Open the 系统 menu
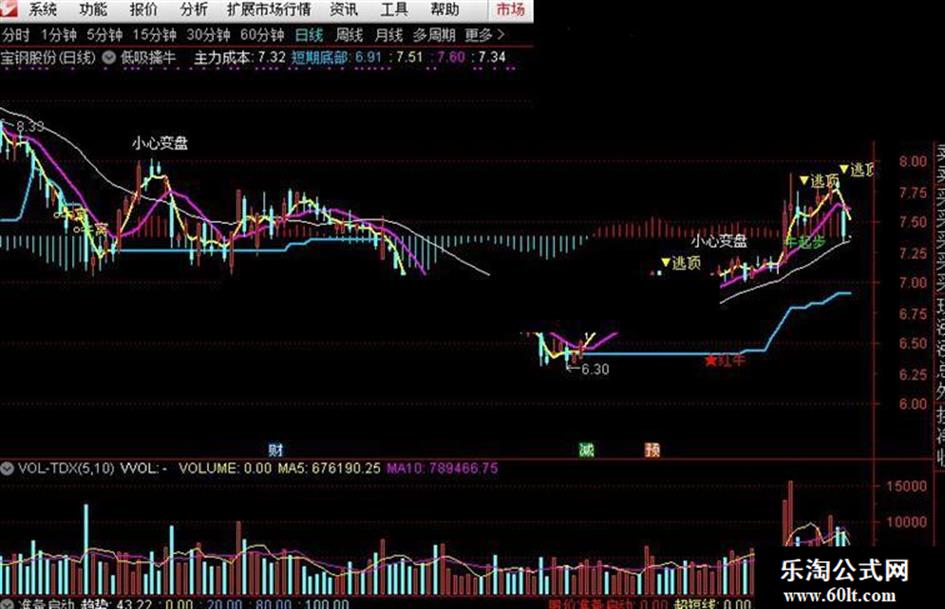This screenshot has height=609, width=945. 43,10
